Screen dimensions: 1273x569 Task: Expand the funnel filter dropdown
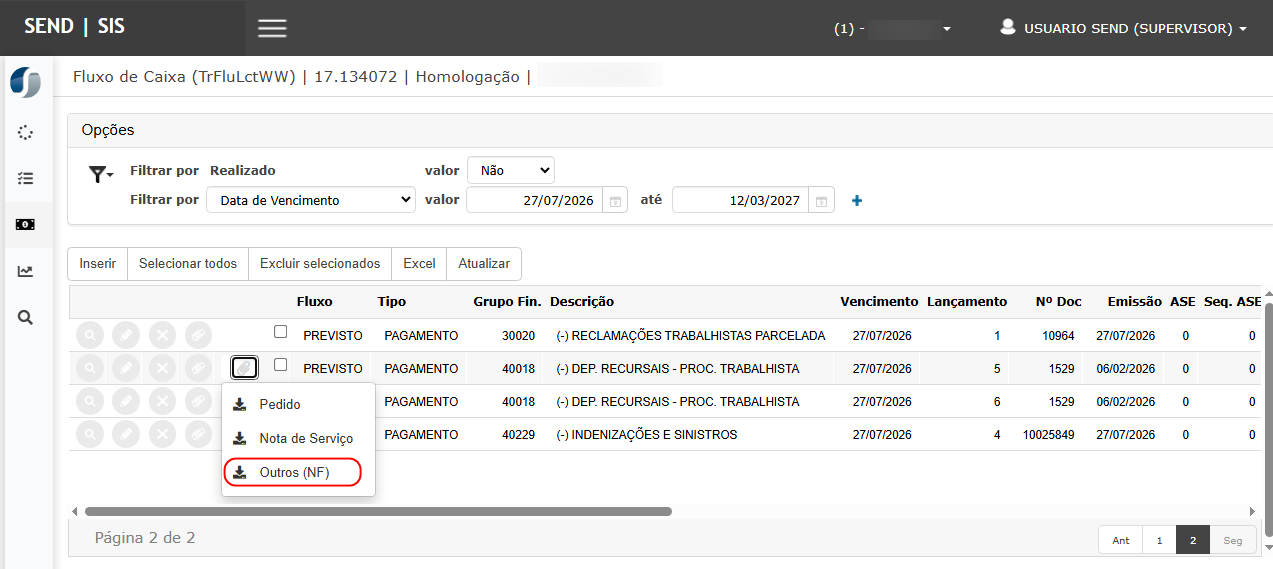pyautogui.click(x=100, y=175)
